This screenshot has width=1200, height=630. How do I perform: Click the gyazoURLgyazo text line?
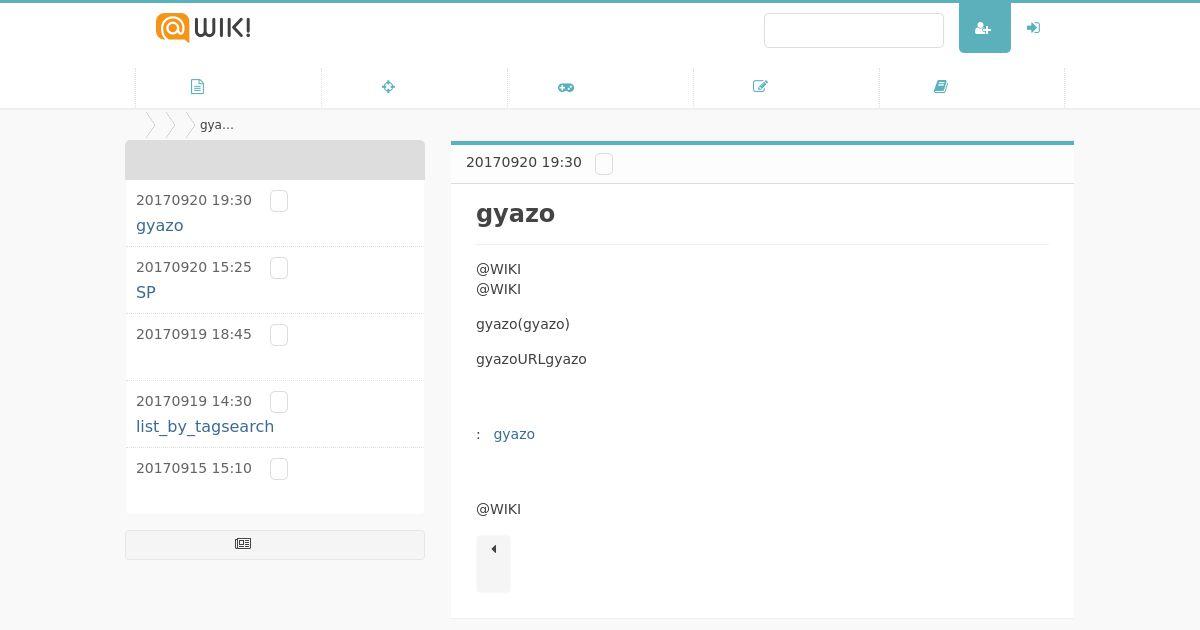[531, 359]
